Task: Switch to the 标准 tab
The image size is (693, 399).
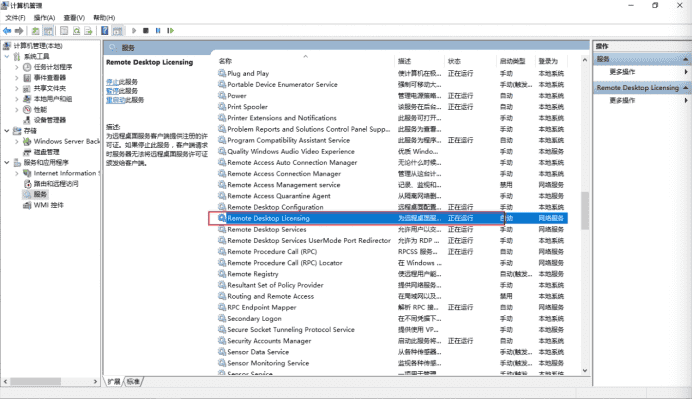Action: click(133, 381)
